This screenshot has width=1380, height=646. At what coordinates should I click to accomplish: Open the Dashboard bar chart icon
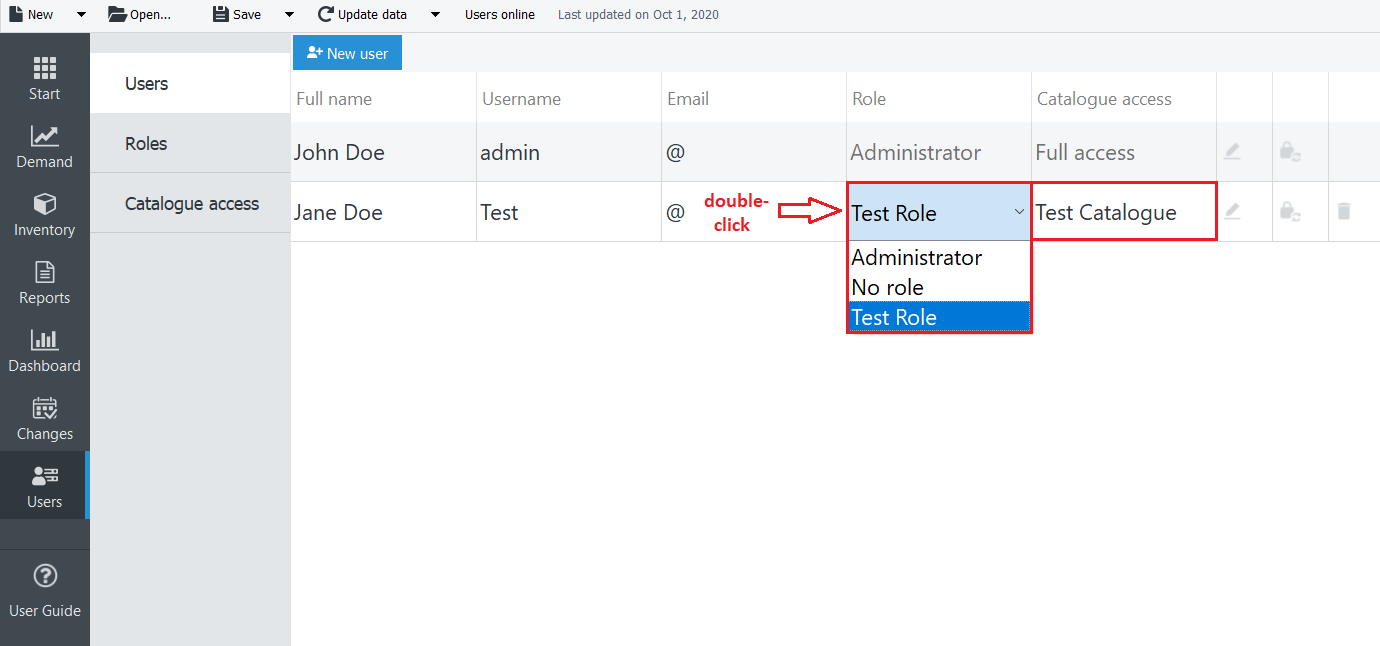[x=44, y=351]
